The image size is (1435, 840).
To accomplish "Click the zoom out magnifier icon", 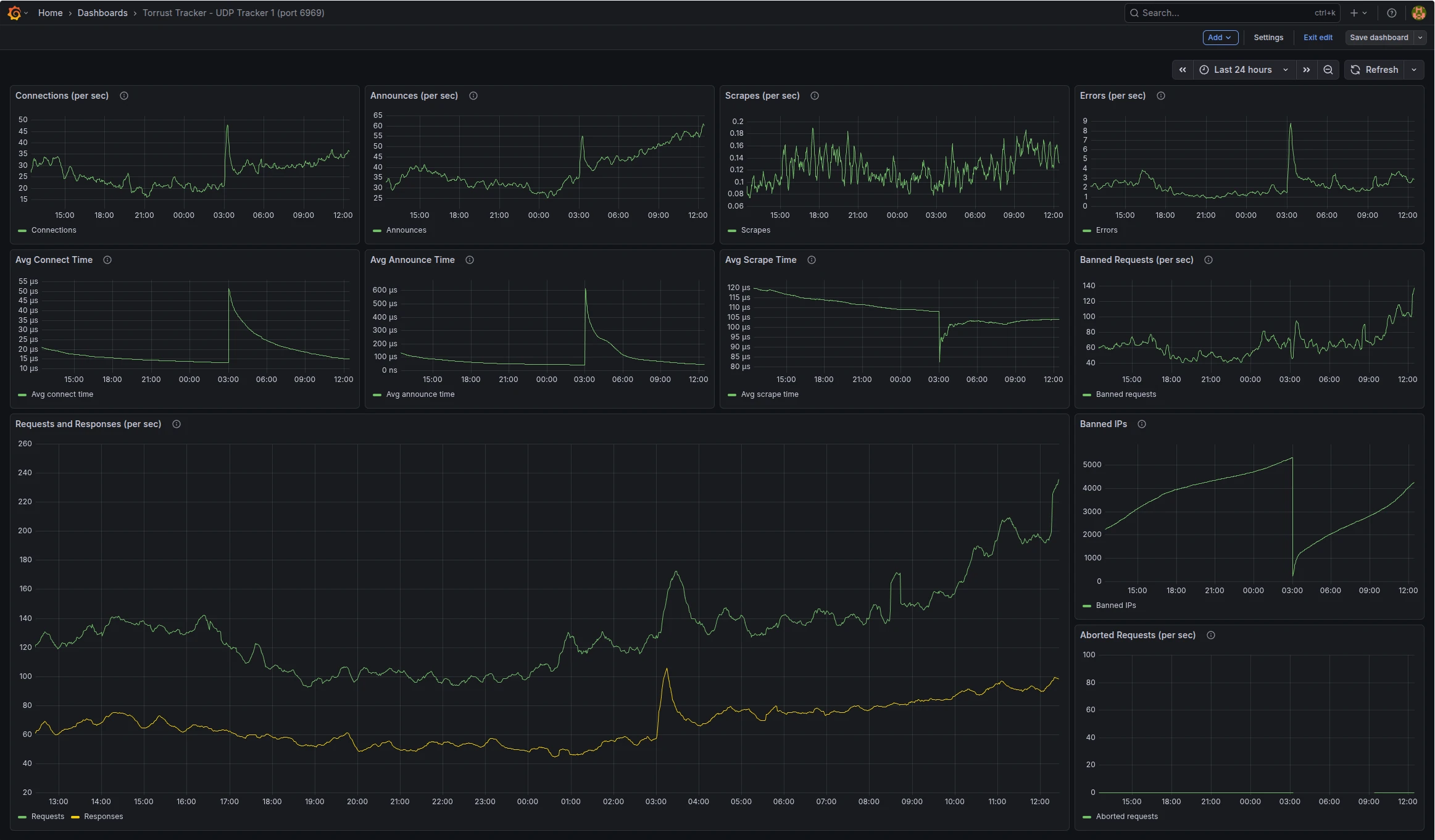I will [x=1328, y=69].
